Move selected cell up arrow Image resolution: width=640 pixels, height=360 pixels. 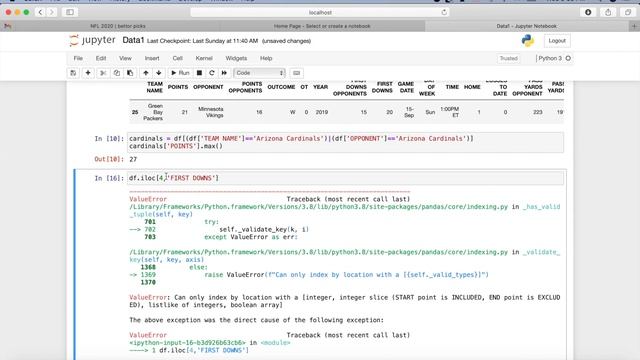click(146, 73)
